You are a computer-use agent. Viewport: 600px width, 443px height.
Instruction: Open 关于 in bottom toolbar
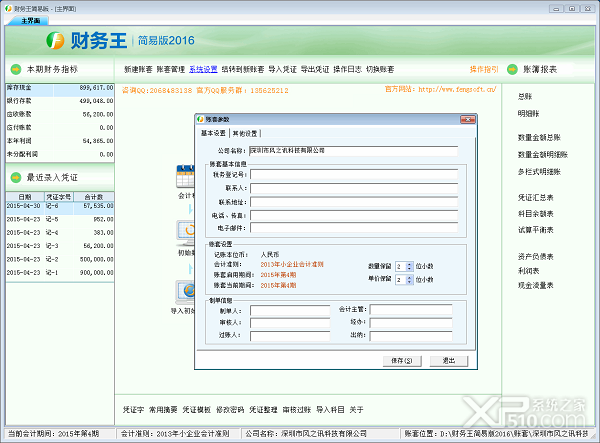(356, 410)
